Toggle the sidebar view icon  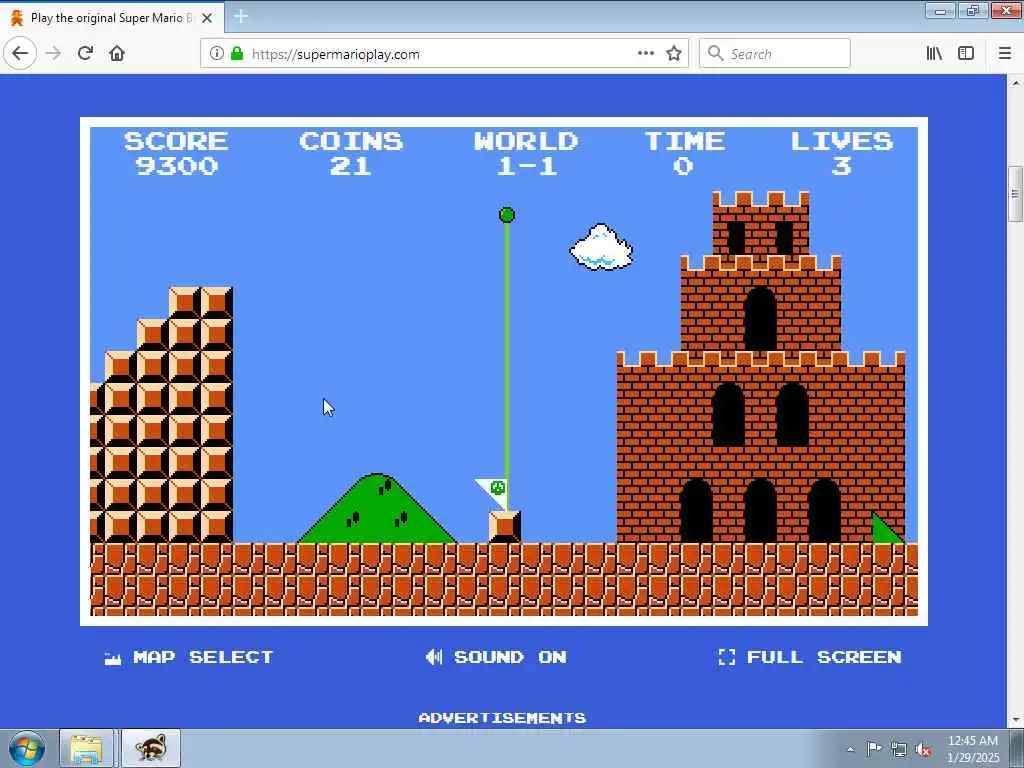point(966,54)
